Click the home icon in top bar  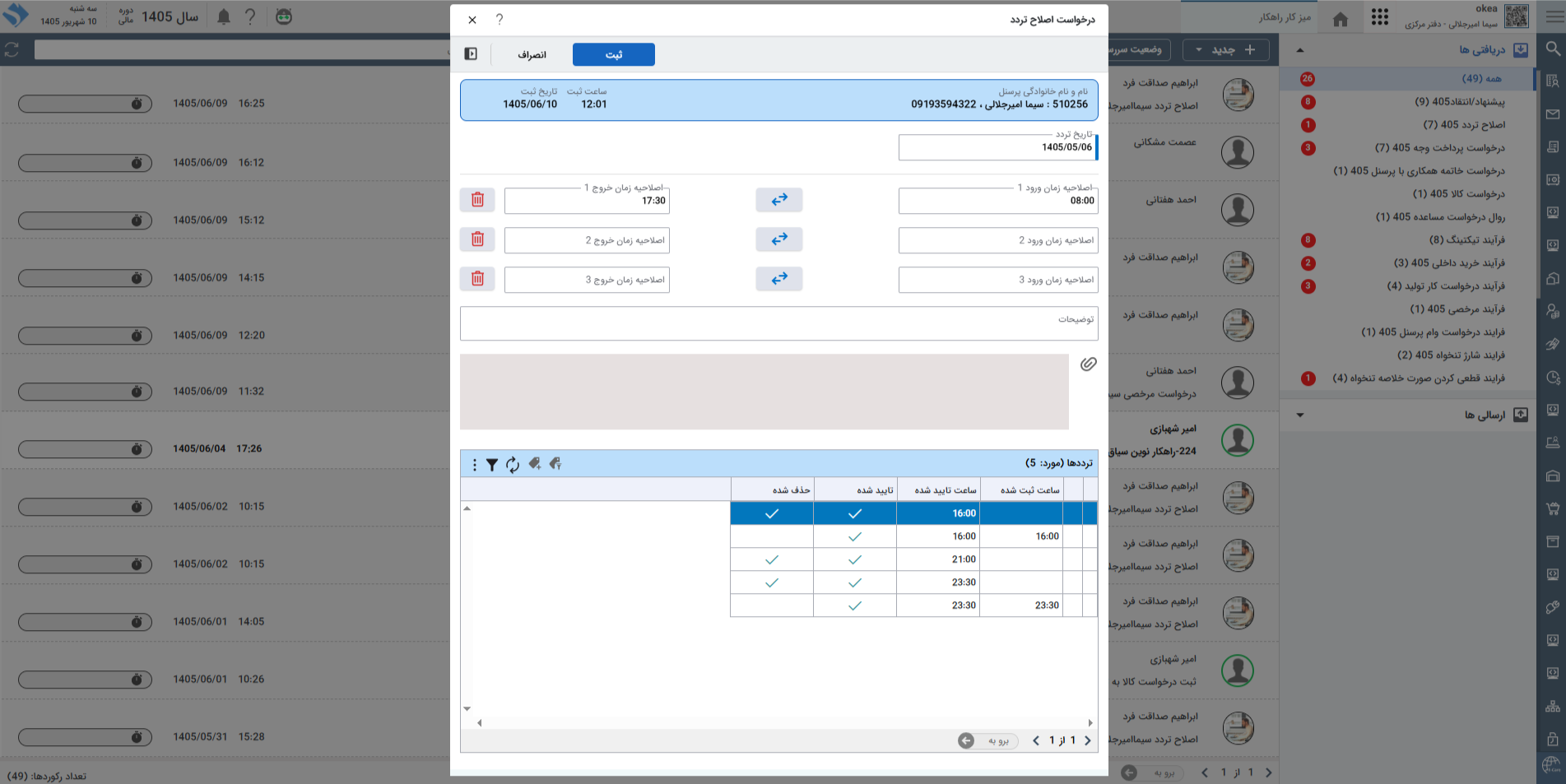tap(1341, 18)
